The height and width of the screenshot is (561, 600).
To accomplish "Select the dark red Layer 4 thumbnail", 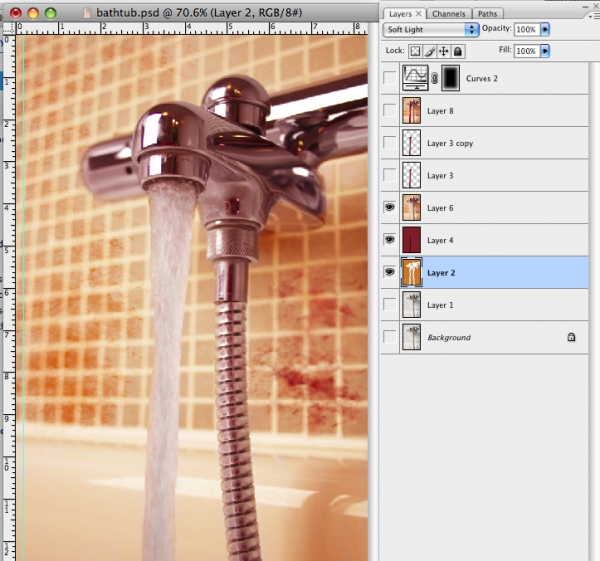I will tap(411, 240).
